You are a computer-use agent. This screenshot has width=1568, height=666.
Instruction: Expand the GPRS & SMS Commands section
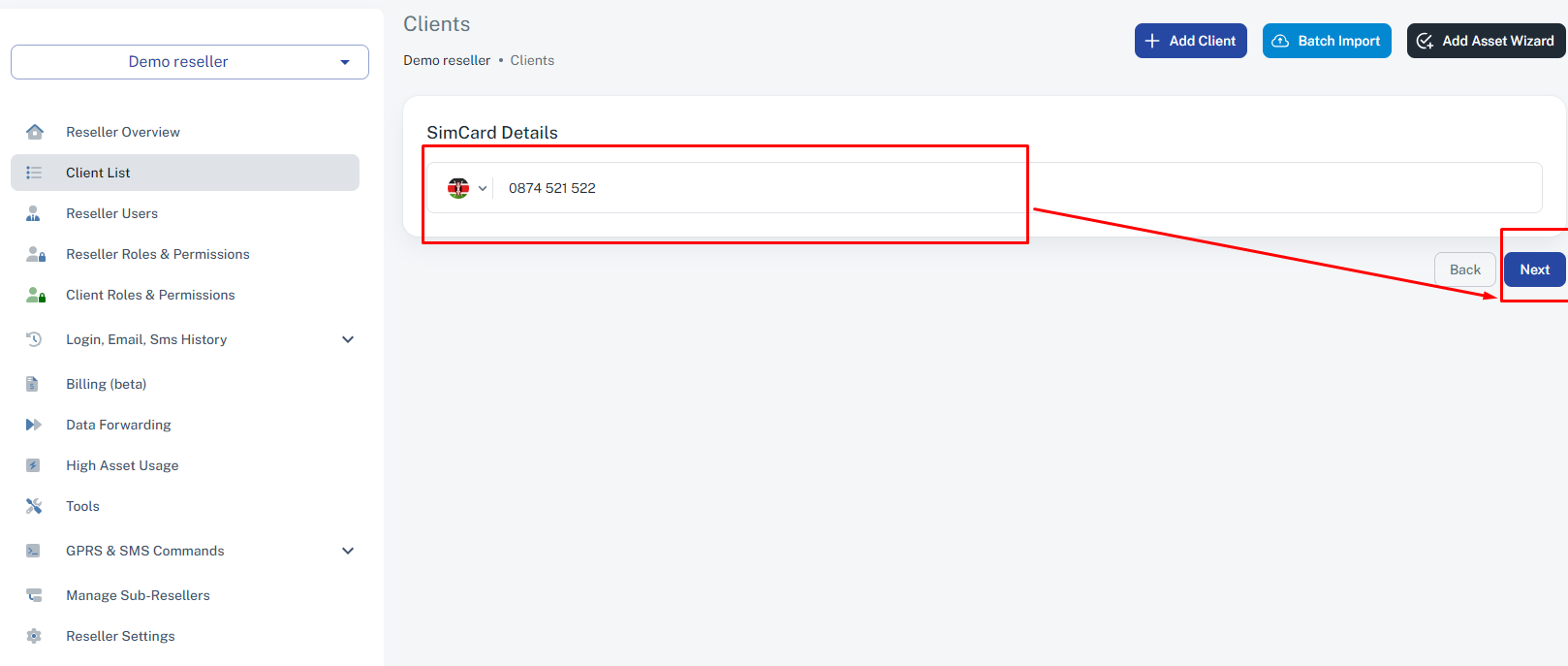(348, 551)
